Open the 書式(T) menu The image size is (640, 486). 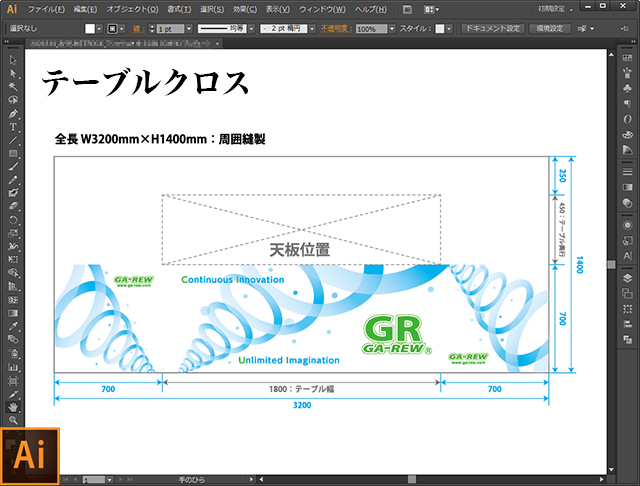tap(179, 9)
